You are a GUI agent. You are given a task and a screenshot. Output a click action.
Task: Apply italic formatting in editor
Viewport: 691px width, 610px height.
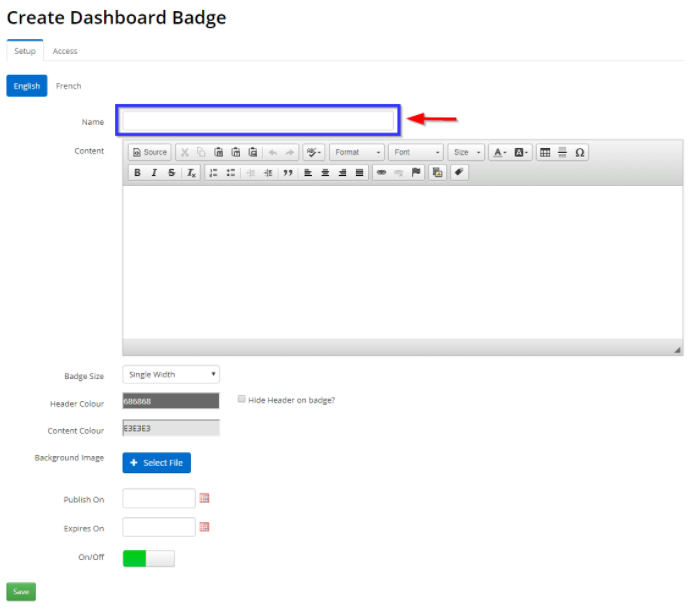[x=154, y=173]
